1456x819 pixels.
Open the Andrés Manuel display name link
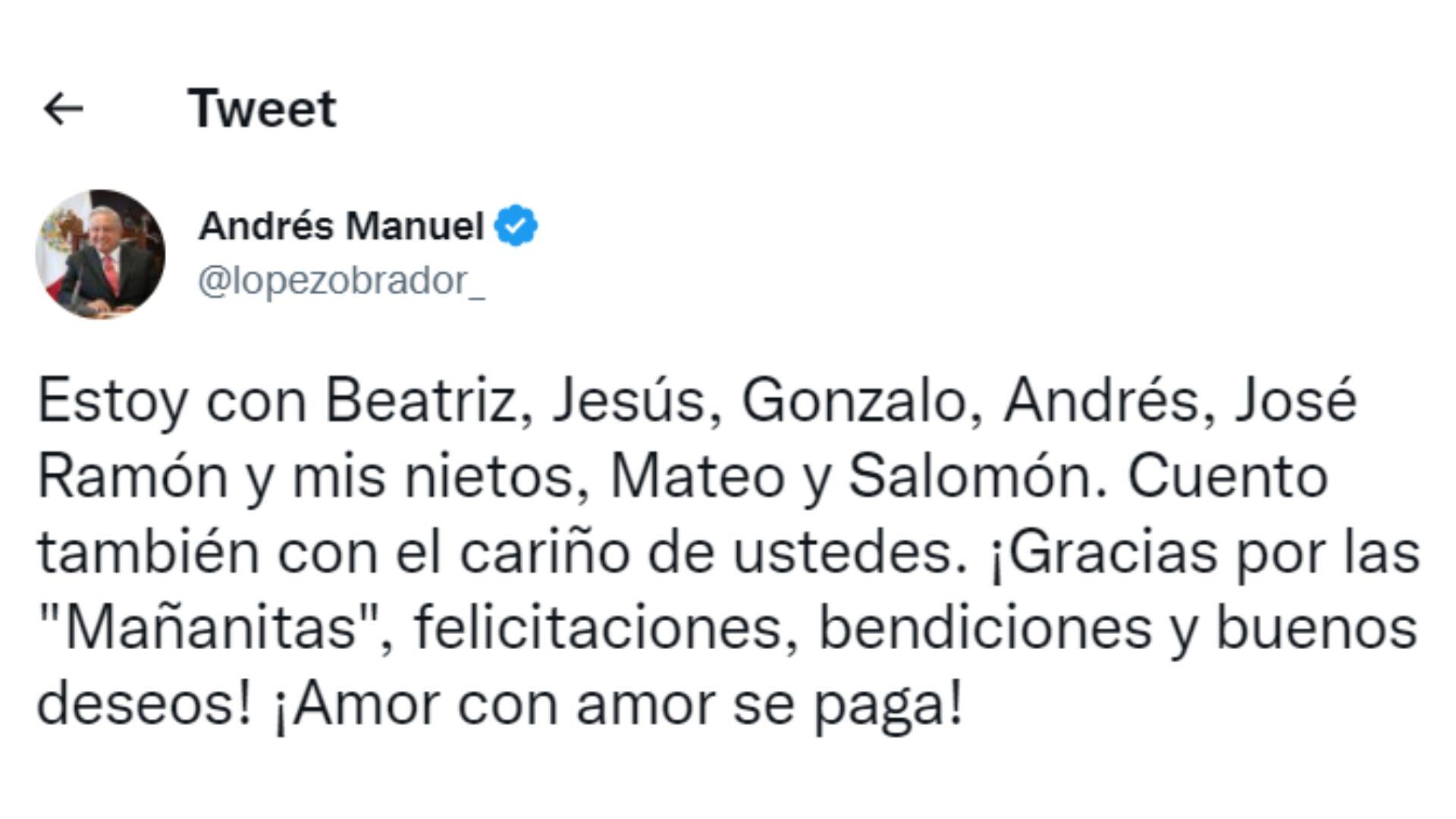(341, 226)
